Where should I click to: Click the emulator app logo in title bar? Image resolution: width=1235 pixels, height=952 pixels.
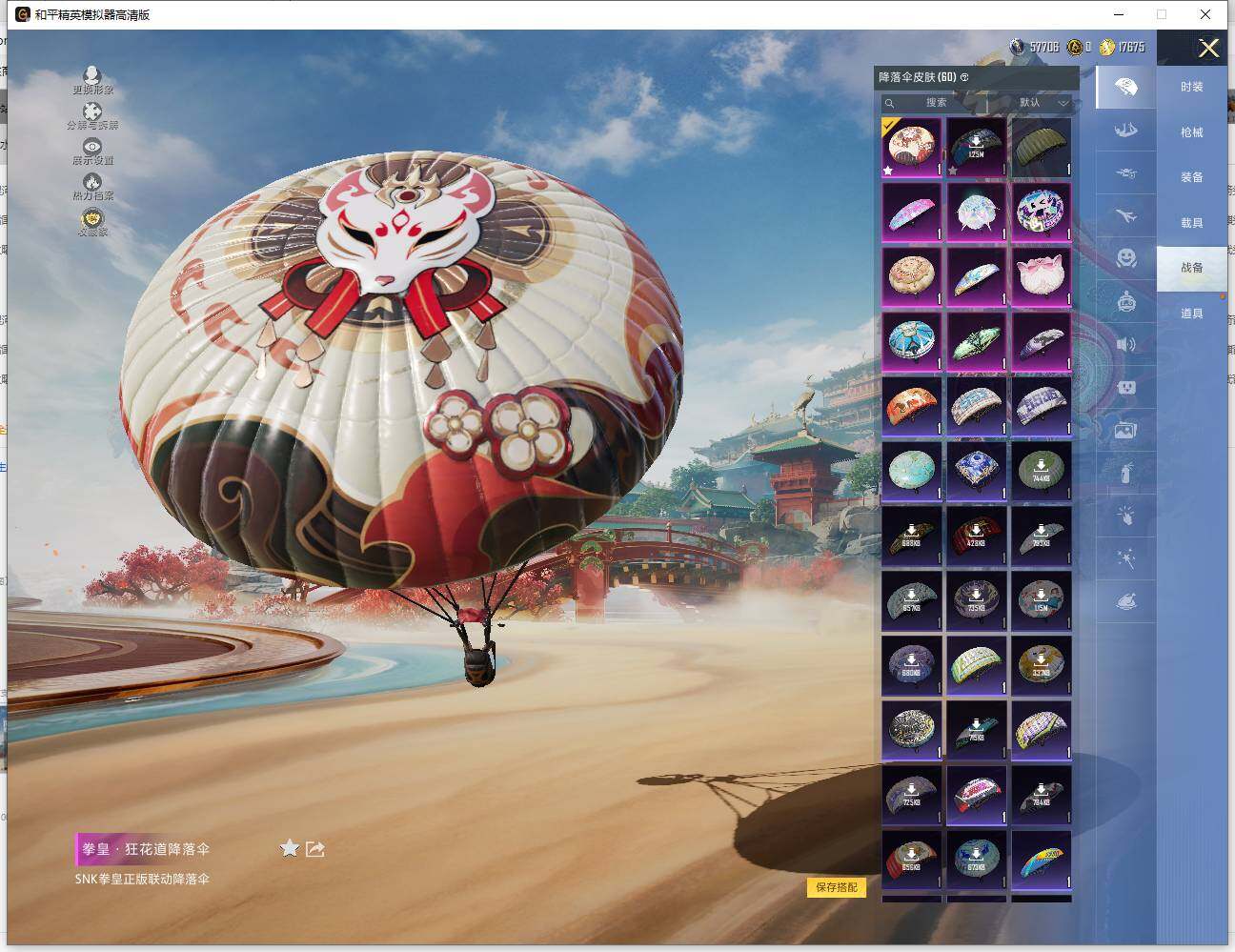23,14
